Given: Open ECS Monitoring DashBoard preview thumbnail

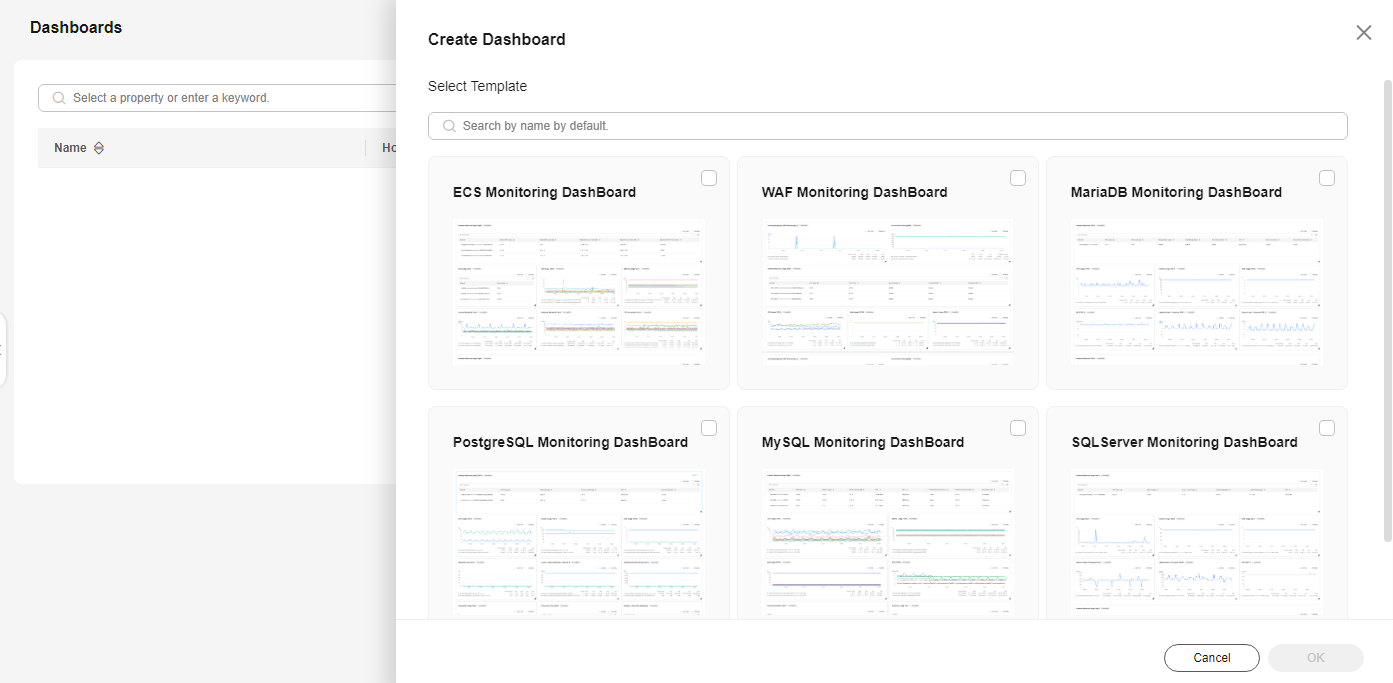Looking at the screenshot, I should (579, 292).
